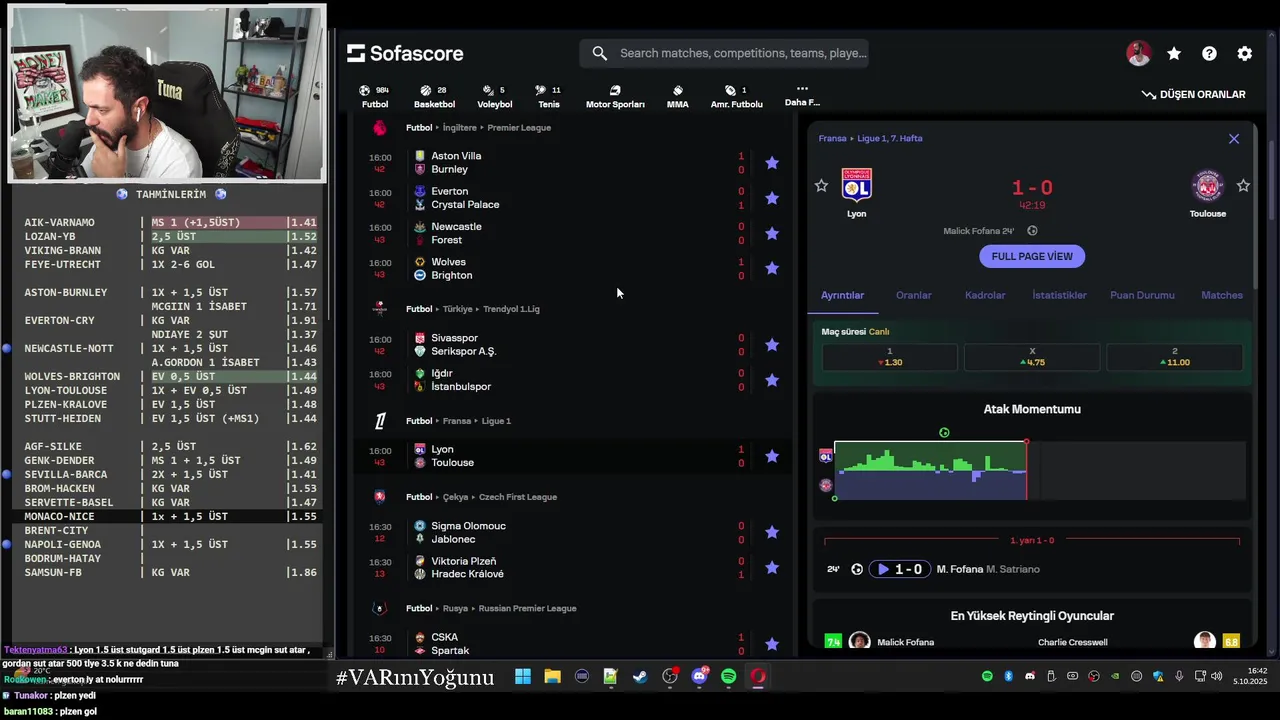Toggle favorite star for Wolves–Brighton
1280x720 pixels.
772,268
